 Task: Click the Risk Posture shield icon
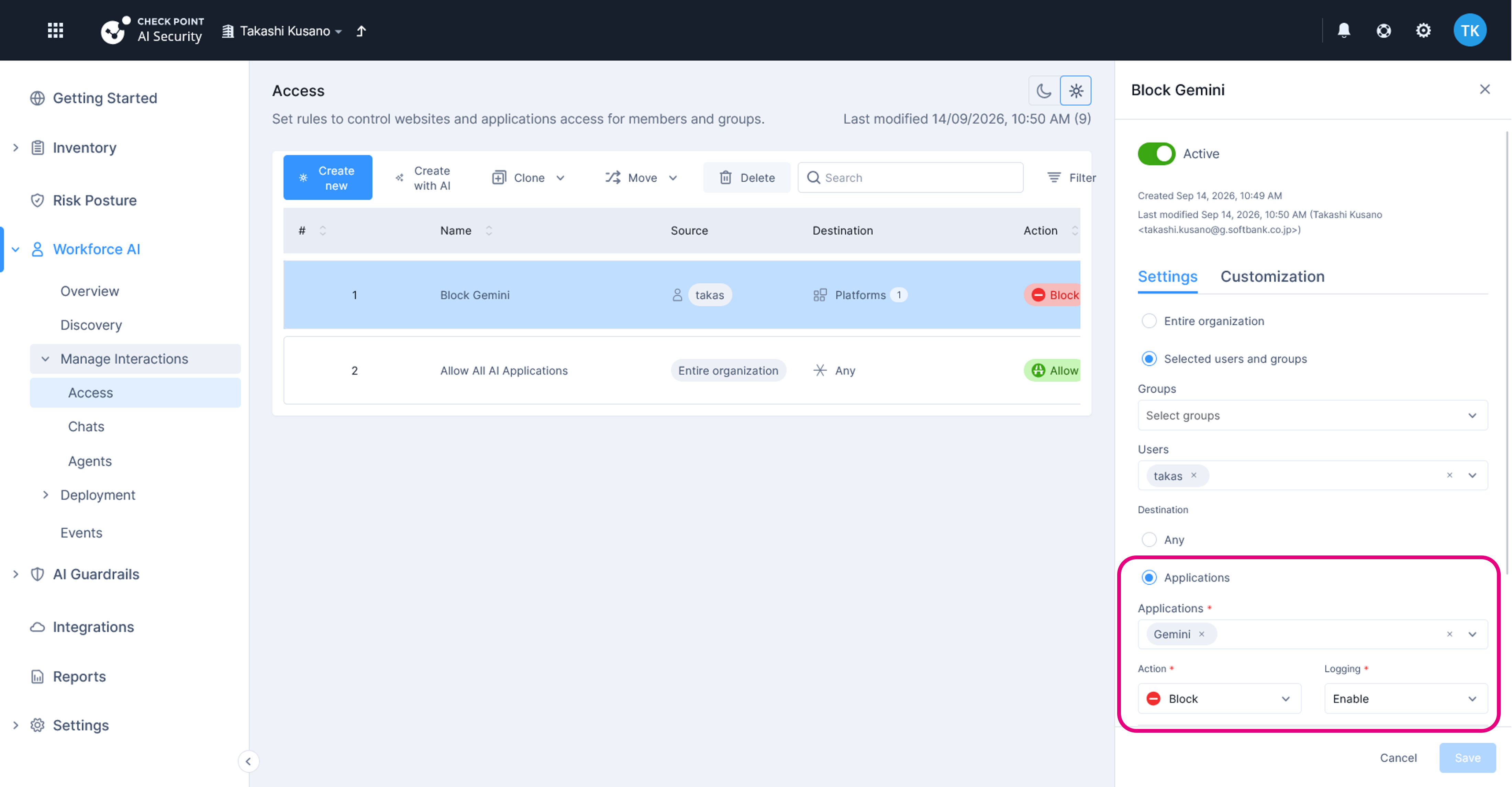[x=37, y=200]
